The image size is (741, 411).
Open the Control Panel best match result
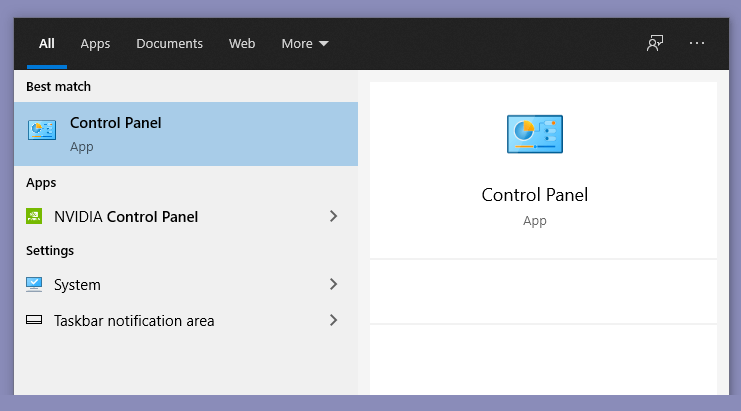tap(186, 134)
